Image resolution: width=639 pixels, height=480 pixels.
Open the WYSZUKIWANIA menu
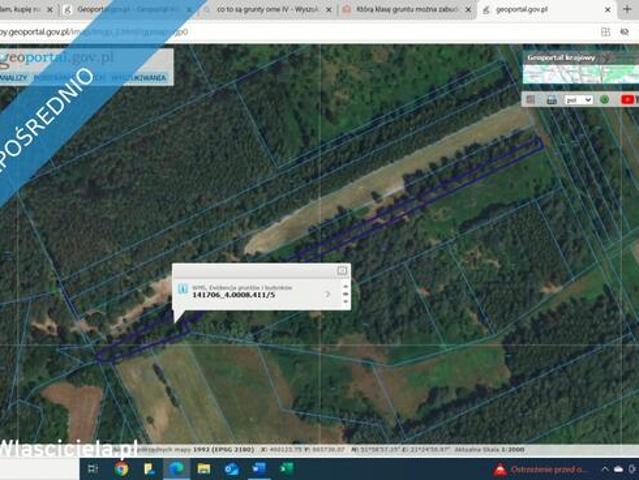click(x=136, y=76)
